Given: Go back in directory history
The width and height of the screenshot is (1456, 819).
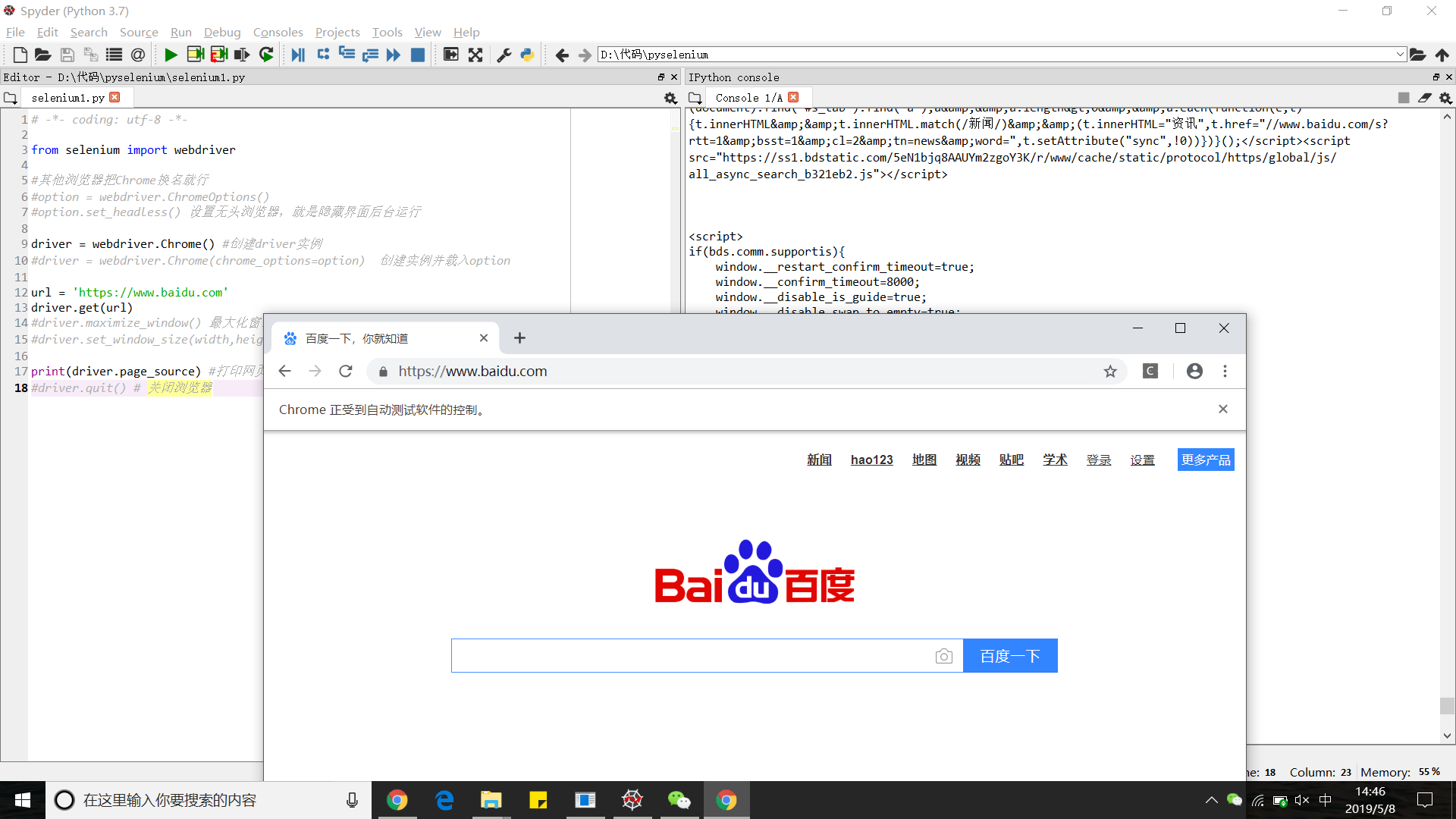Looking at the screenshot, I should click(x=562, y=55).
